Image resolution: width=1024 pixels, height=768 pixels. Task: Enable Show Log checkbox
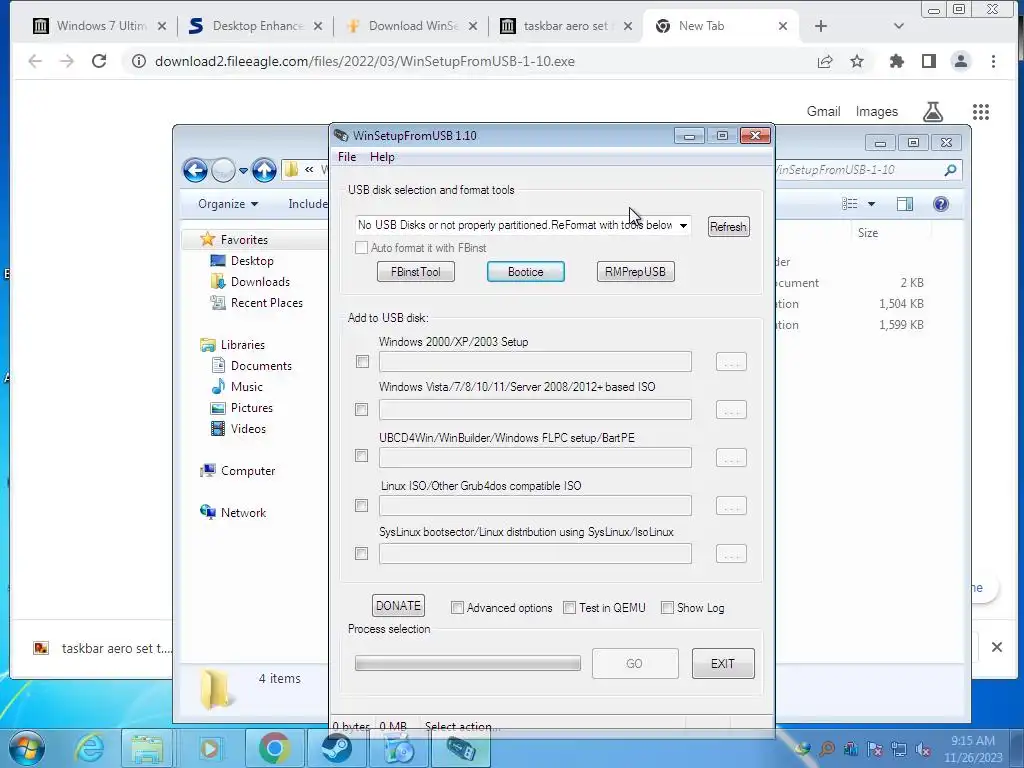click(667, 608)
